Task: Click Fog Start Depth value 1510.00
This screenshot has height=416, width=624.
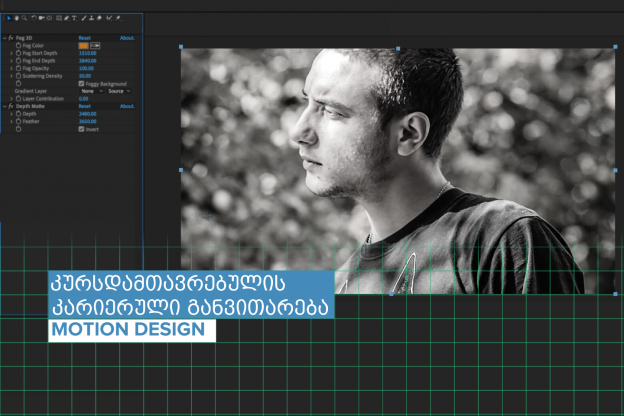Action: (x=88, y=53)
